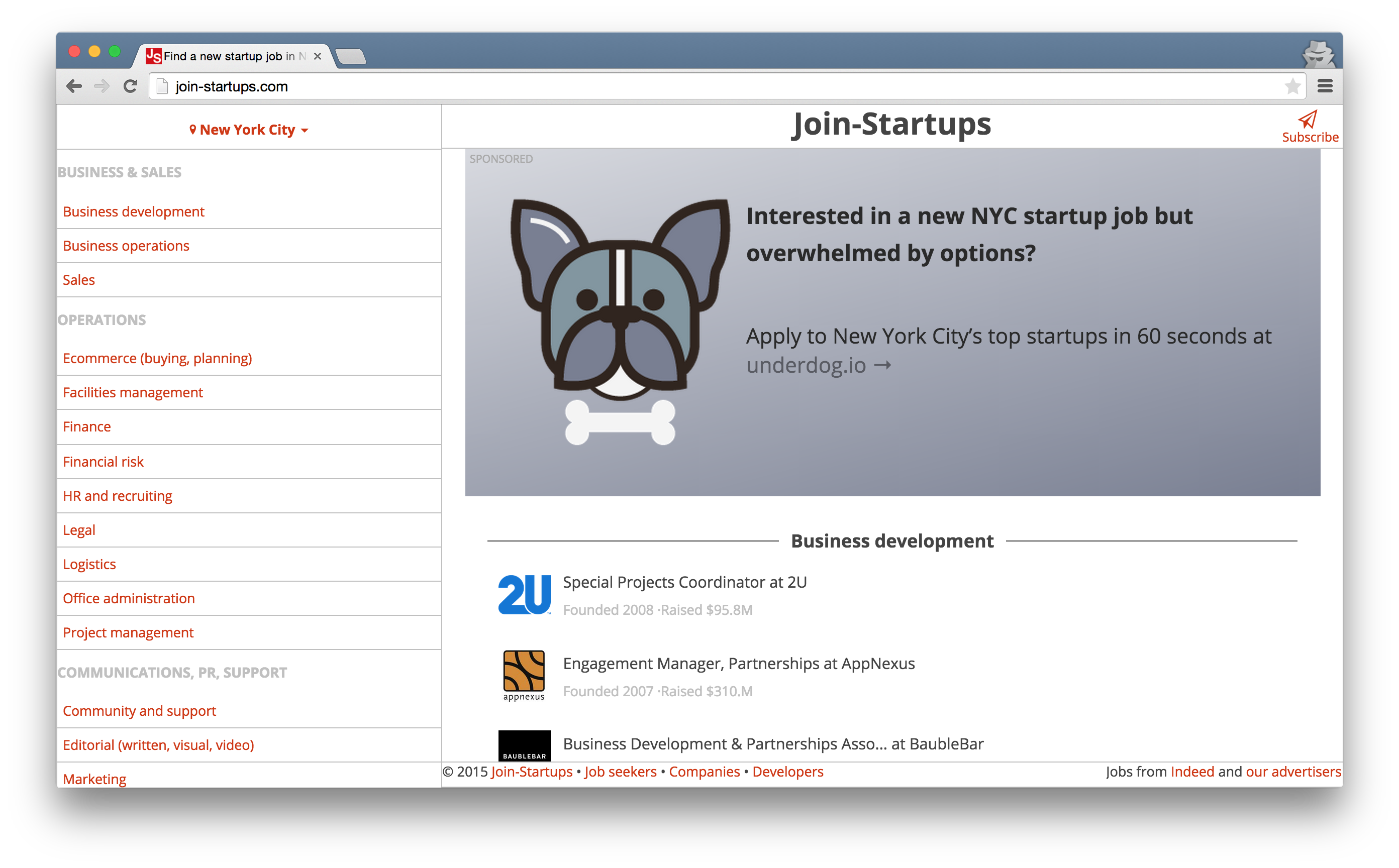Click Companies footer link

pyautogui.click(x=704, y=771)
